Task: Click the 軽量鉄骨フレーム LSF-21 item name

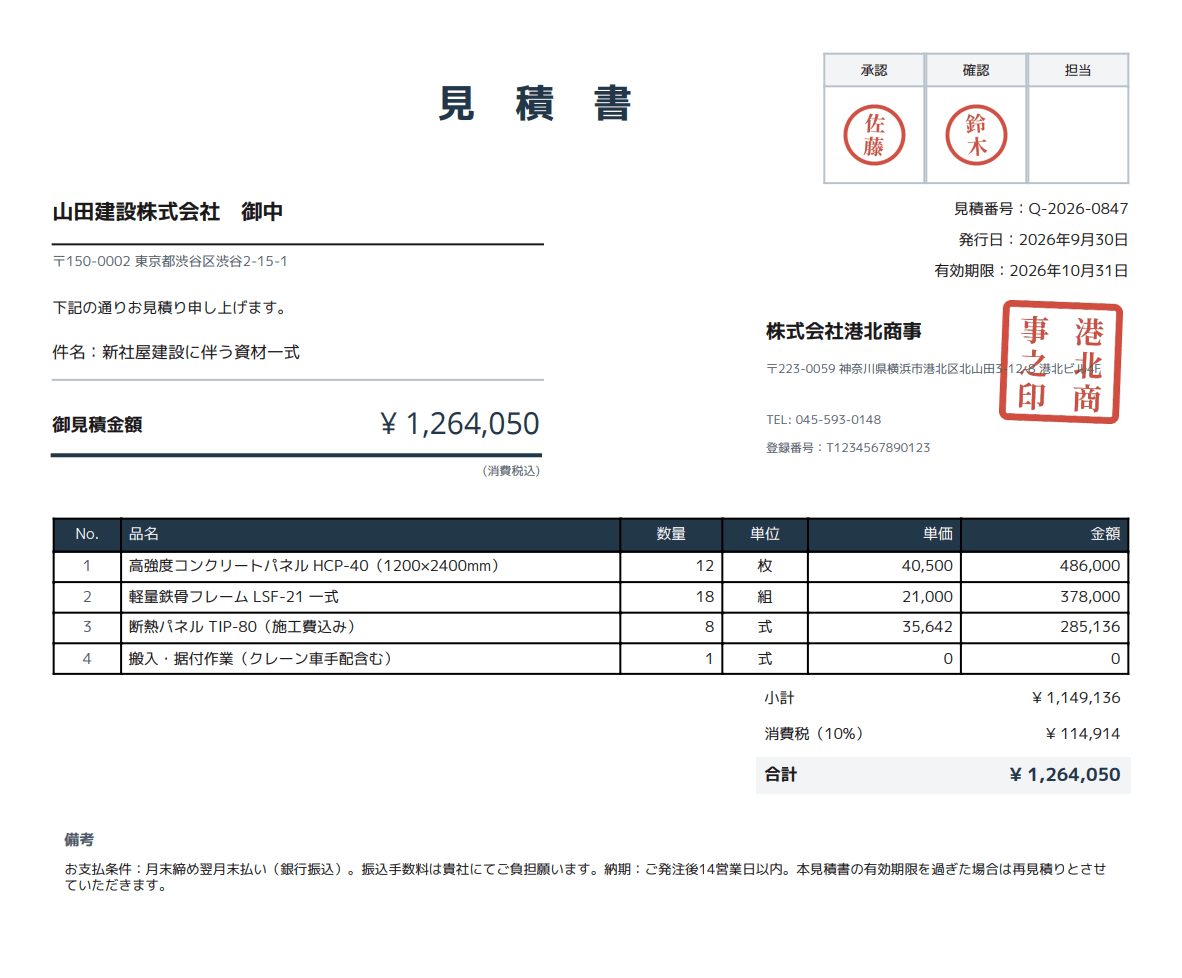Action: click(234, 596)
